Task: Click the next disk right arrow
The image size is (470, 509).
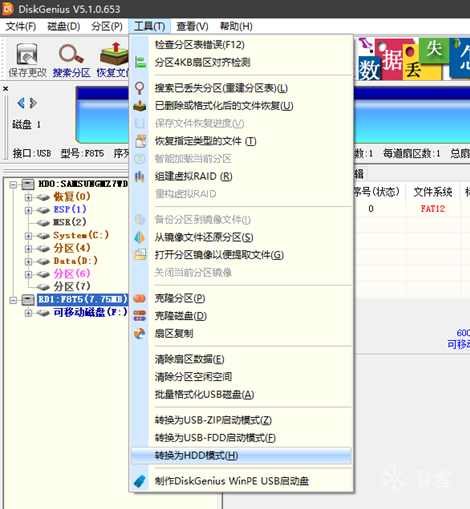Action: click(33, 103)
